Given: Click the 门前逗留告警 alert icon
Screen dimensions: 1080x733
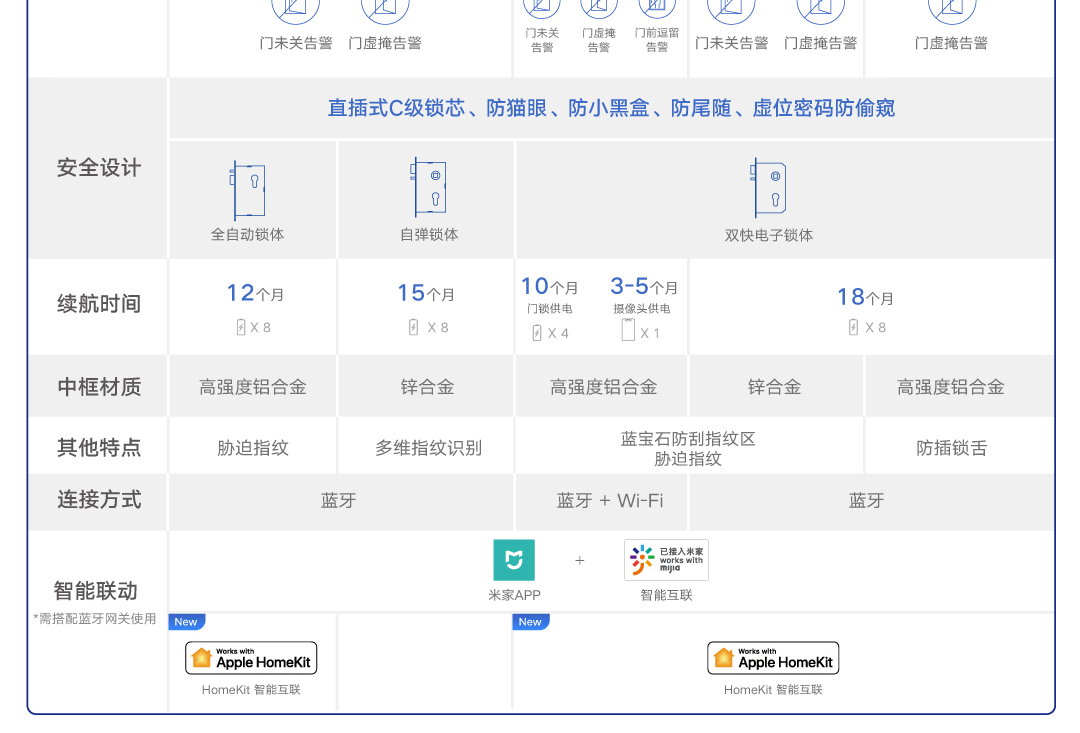Looking at the screenshot, I should tap(656, 8).
